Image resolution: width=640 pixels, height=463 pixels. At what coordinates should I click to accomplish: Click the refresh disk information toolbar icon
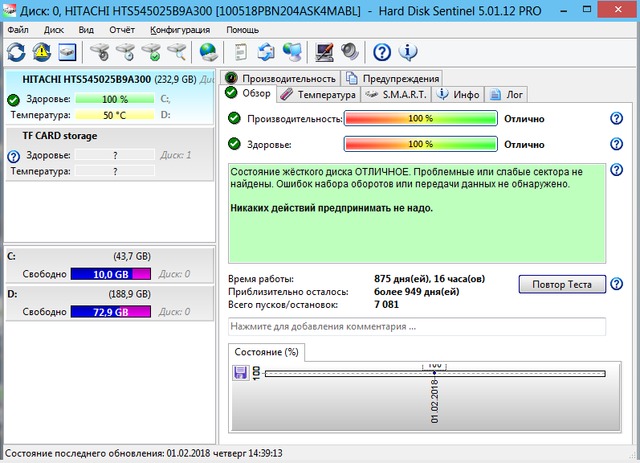(18, 51)
